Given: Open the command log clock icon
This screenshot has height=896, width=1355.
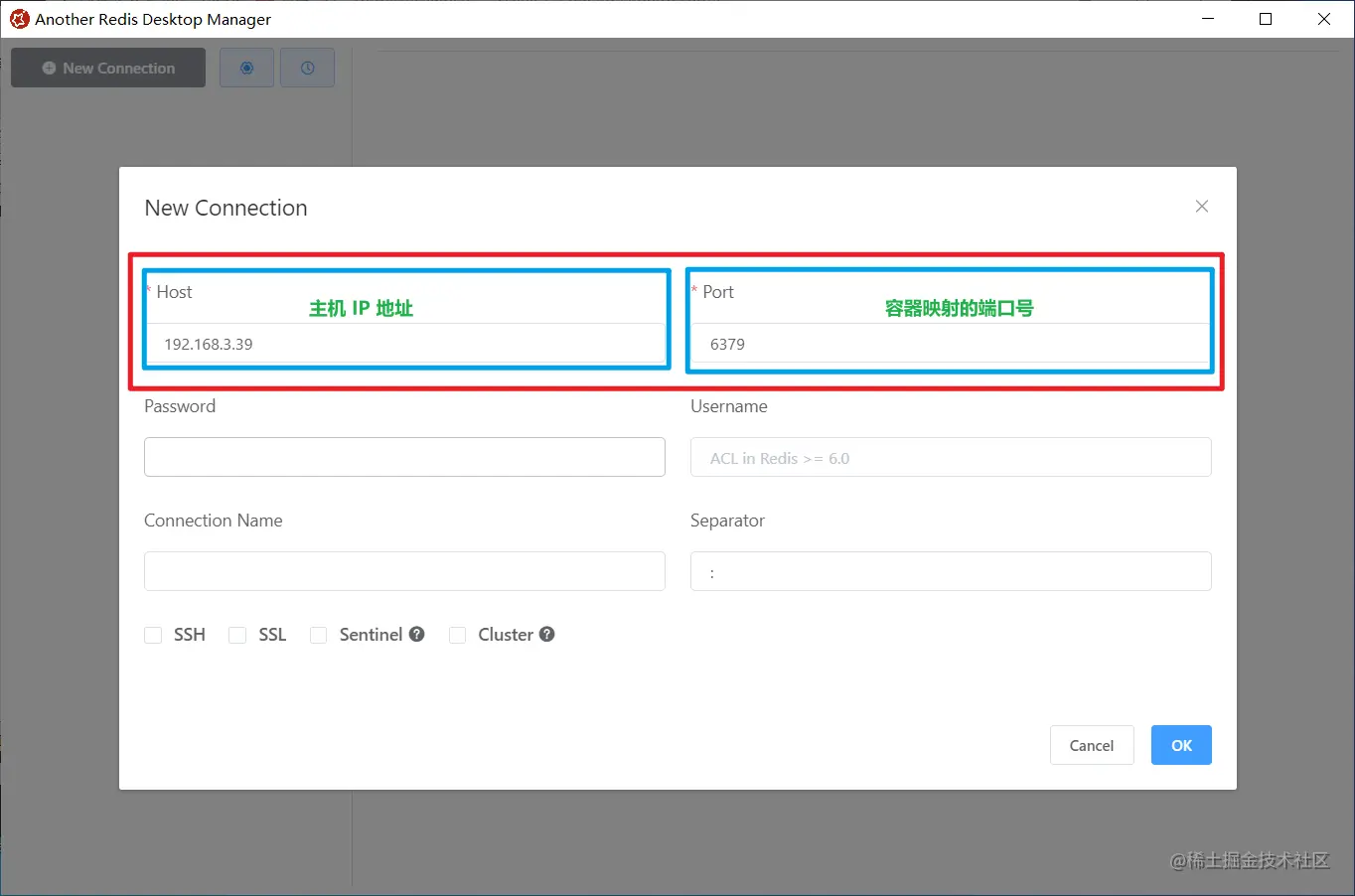Looking at the screenshot, I should click(307, 68).
